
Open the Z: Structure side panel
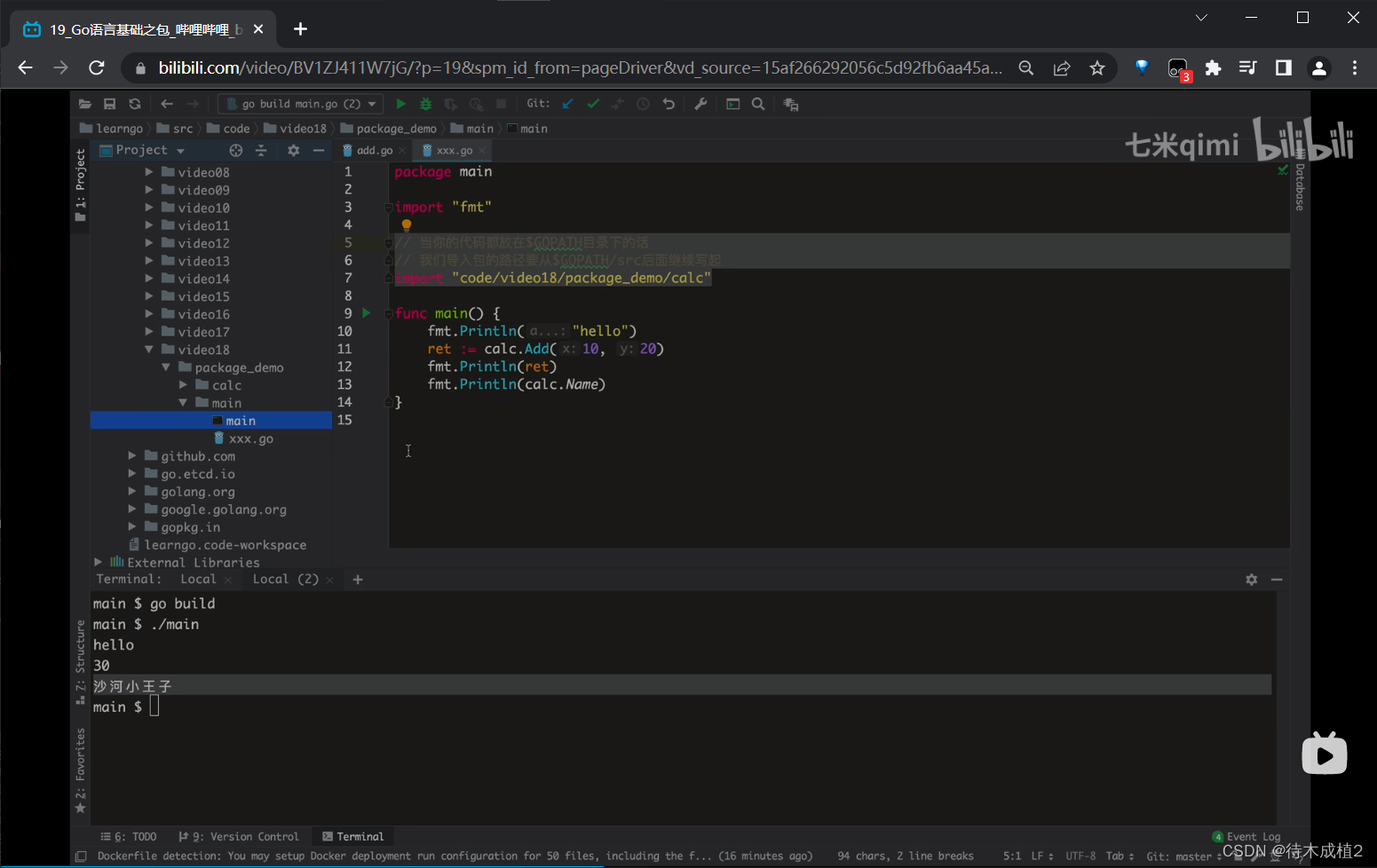click(80, 662)
